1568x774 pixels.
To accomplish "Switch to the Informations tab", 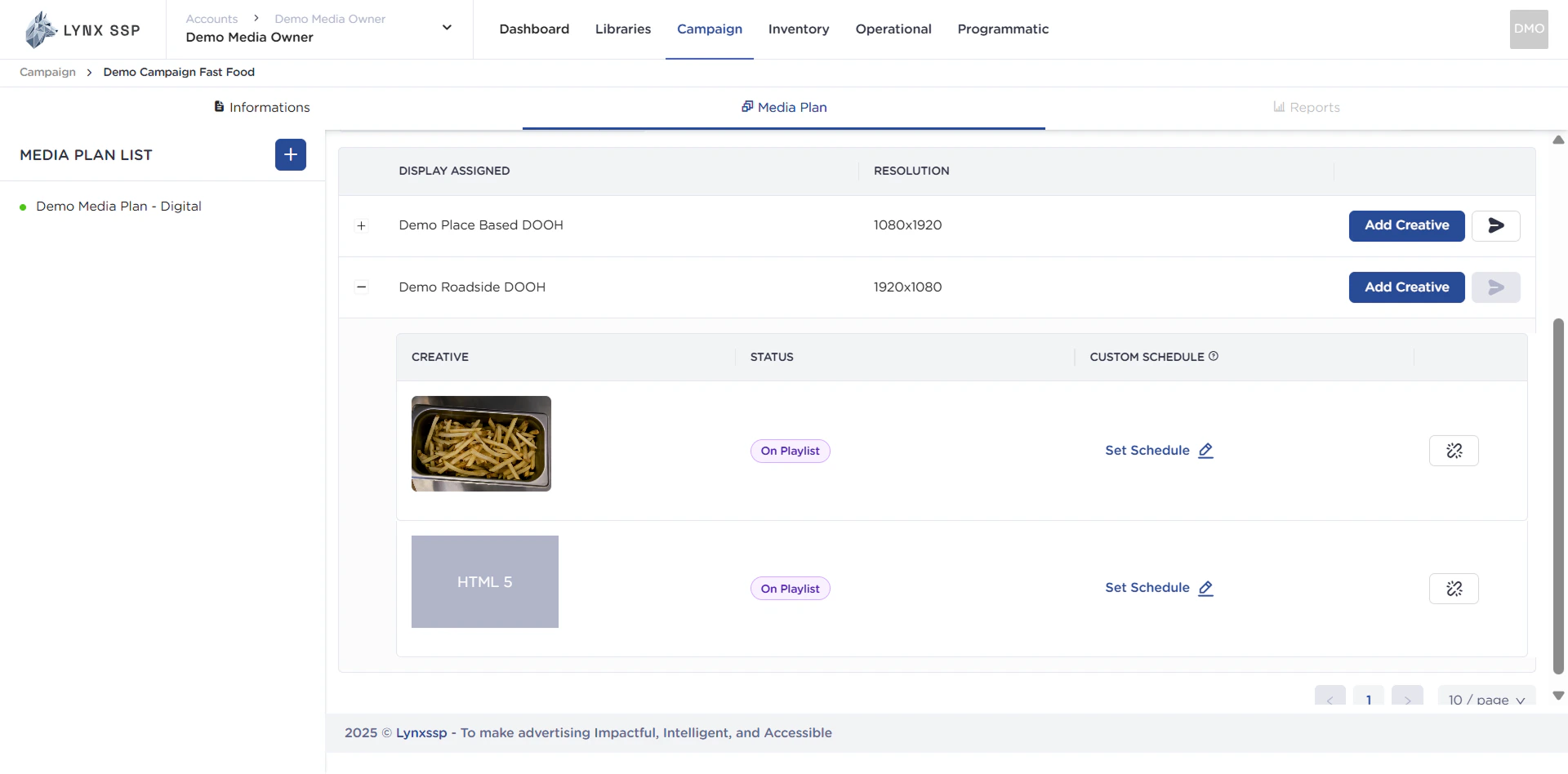I will tap(261, 107).
